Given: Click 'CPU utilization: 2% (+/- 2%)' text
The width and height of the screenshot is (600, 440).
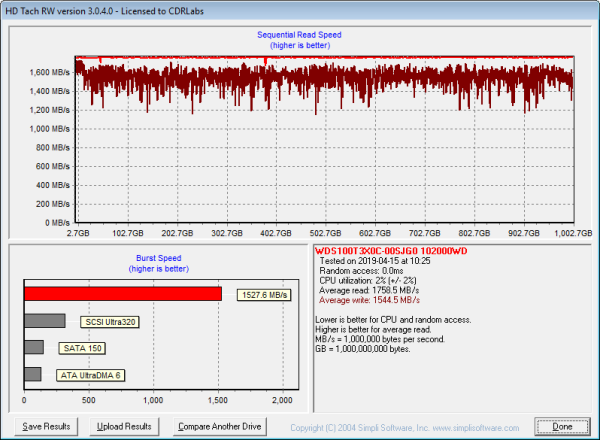Looking at the screenshot, I should point(368,280).
